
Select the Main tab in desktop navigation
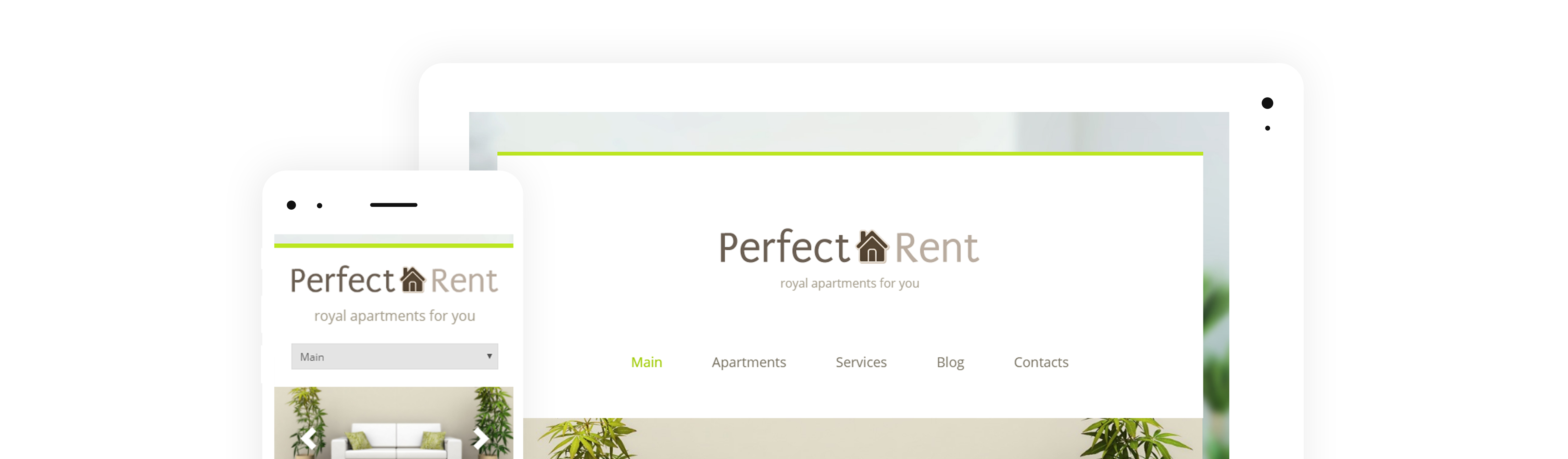click(647, 362)
